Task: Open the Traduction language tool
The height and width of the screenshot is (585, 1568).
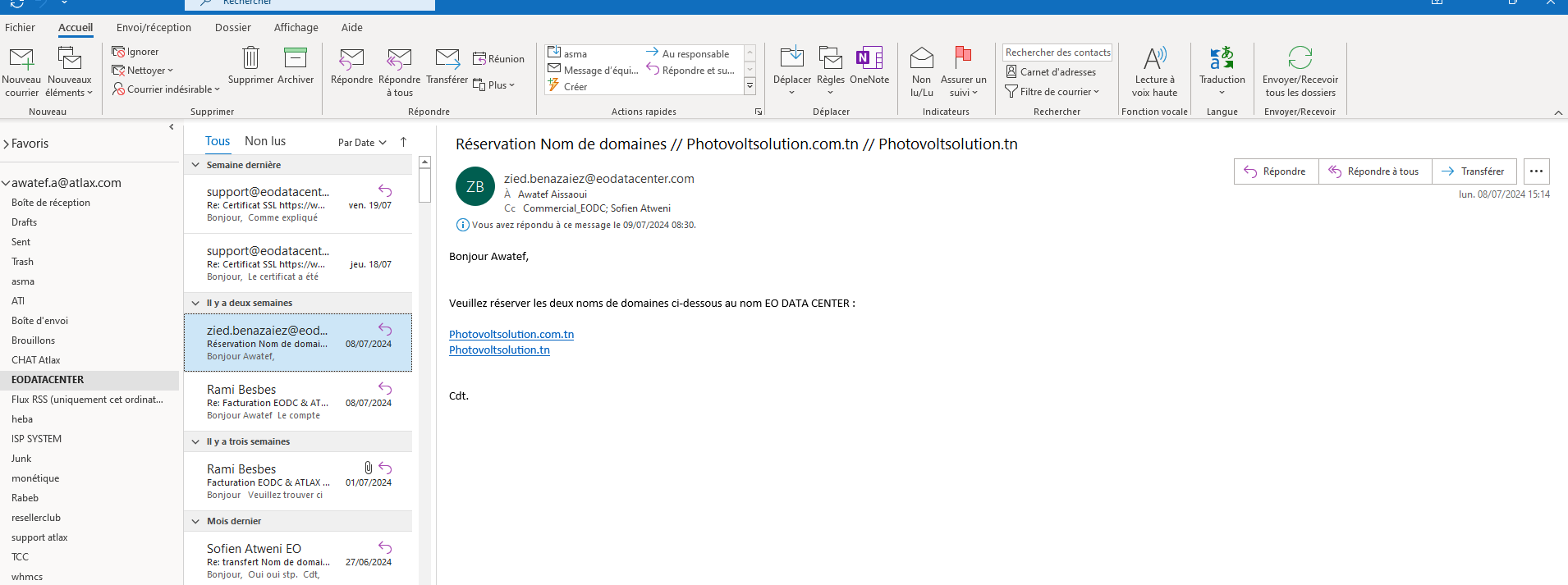Action: tap(1222, 59)
